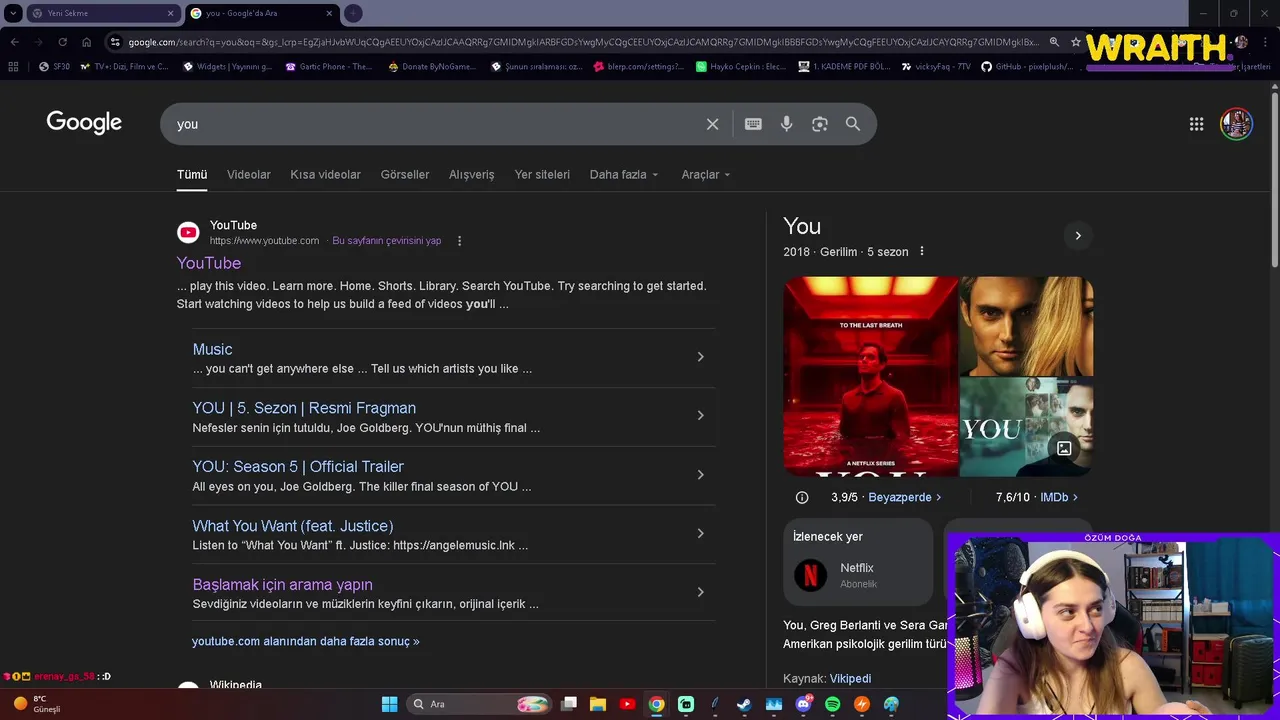This screenshot has height=720, width=1280.
Task: Click the About this rating info icon
Action: coord(802,497)
